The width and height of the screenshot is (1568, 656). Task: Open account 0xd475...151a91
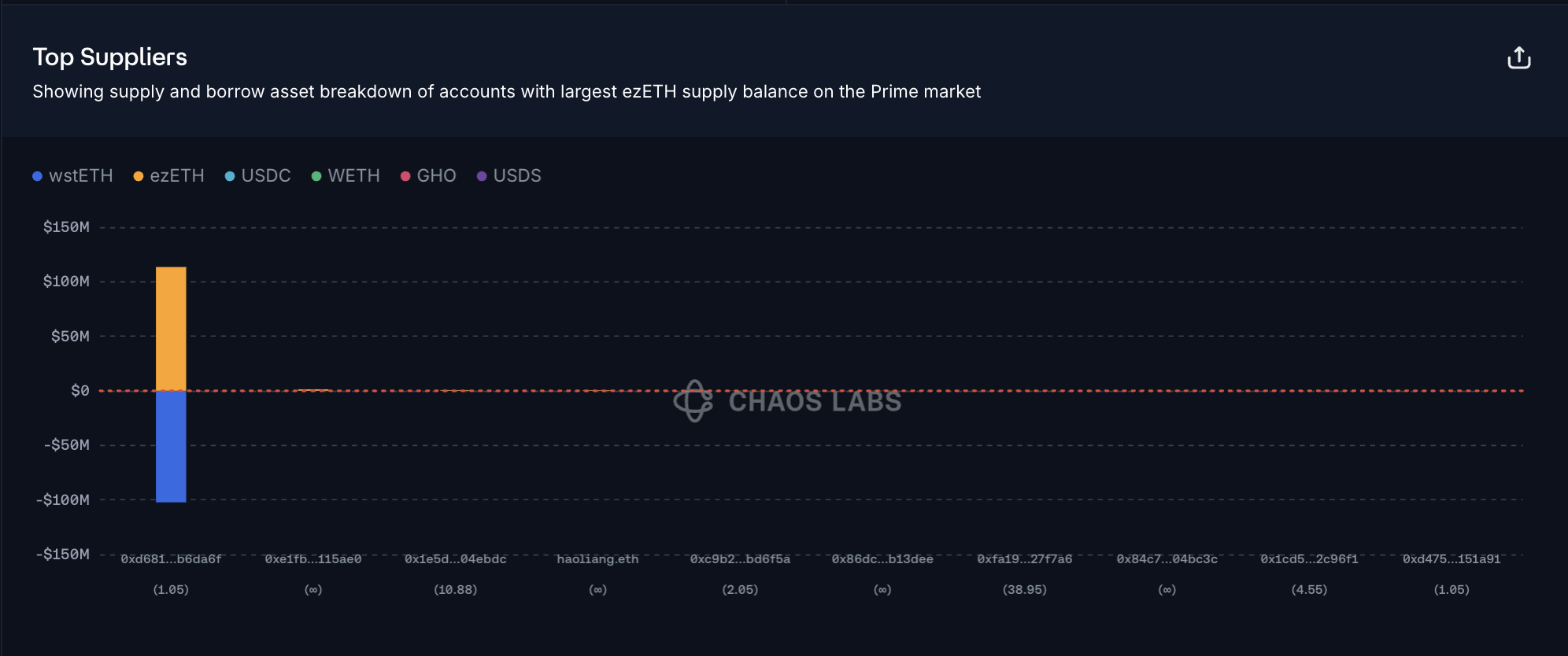click(1452, 559)
